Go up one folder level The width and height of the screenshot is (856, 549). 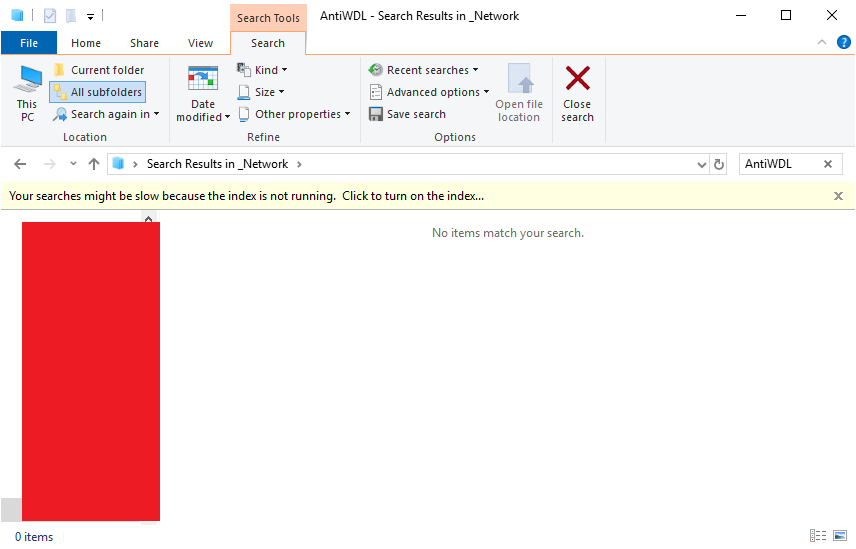click(x=94, y=164)
